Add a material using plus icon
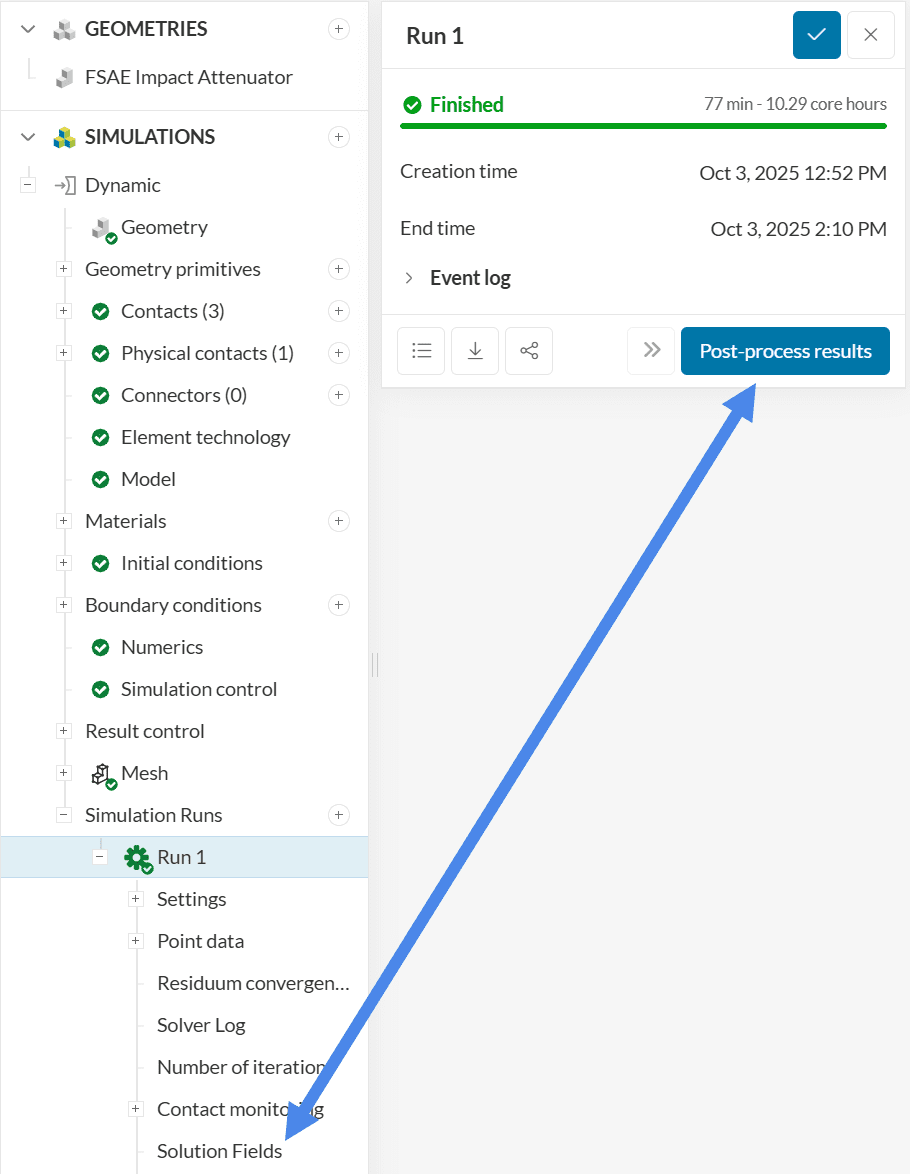The image size is (910, 1174). click(x=339, y=521)
